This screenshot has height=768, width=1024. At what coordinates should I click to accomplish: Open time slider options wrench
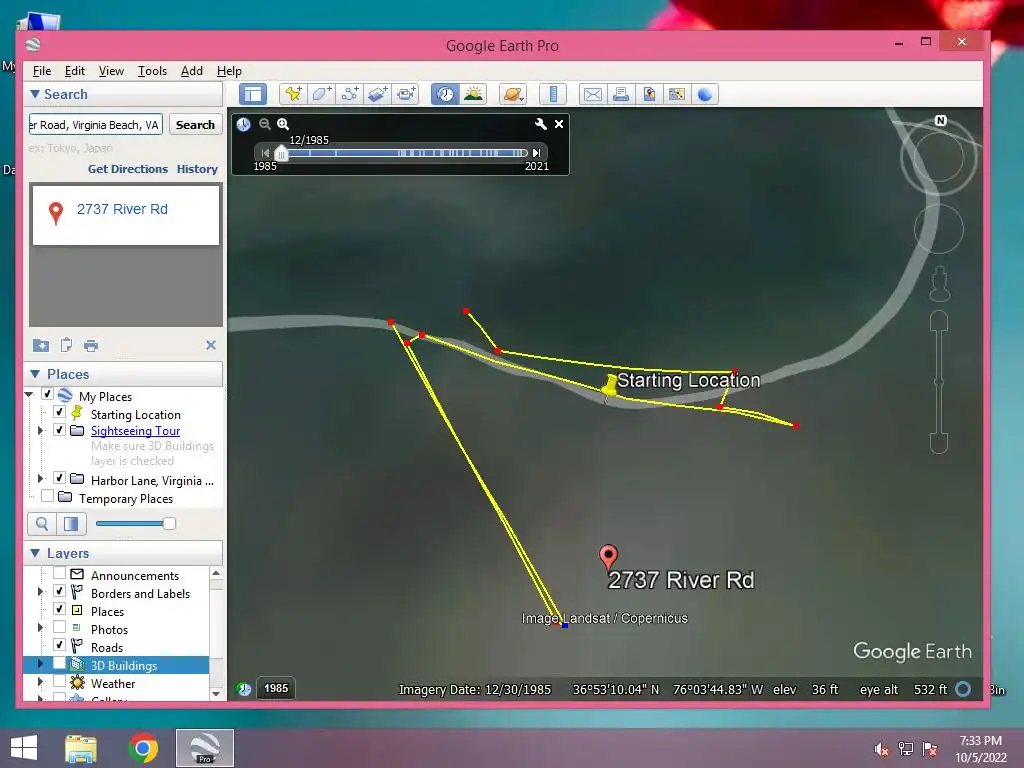tap(540, 124)
